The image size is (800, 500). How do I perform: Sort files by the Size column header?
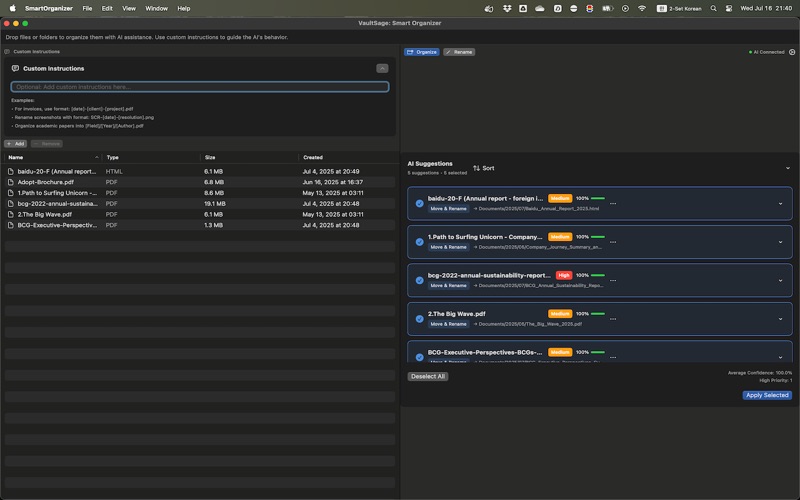point(249,157)
